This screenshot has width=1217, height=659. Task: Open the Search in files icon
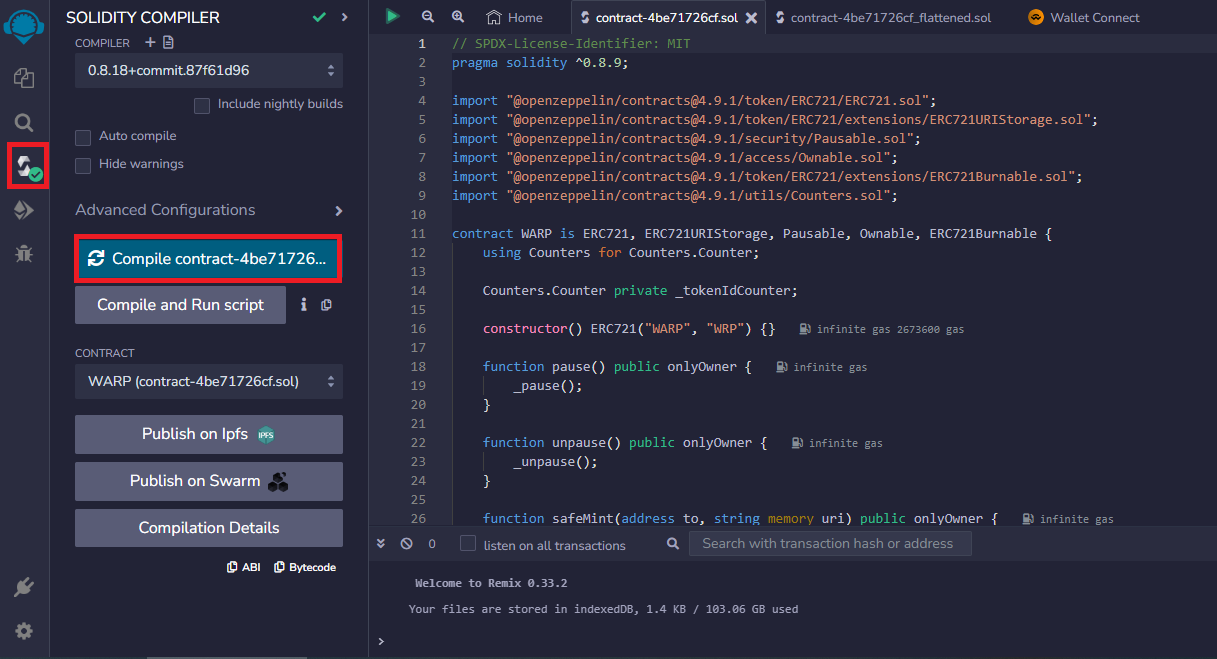[x=24, y=123]
